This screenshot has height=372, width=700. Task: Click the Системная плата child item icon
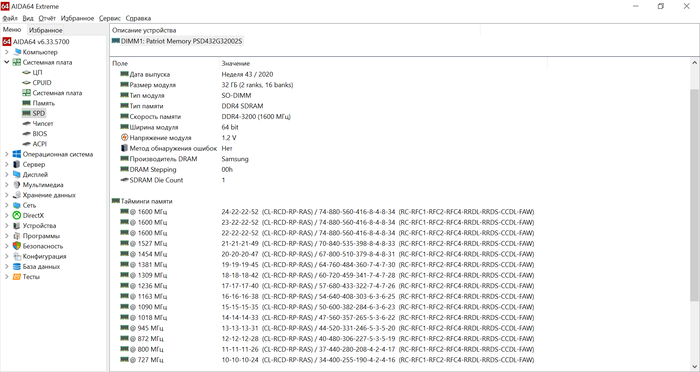[x=26, y=93]
